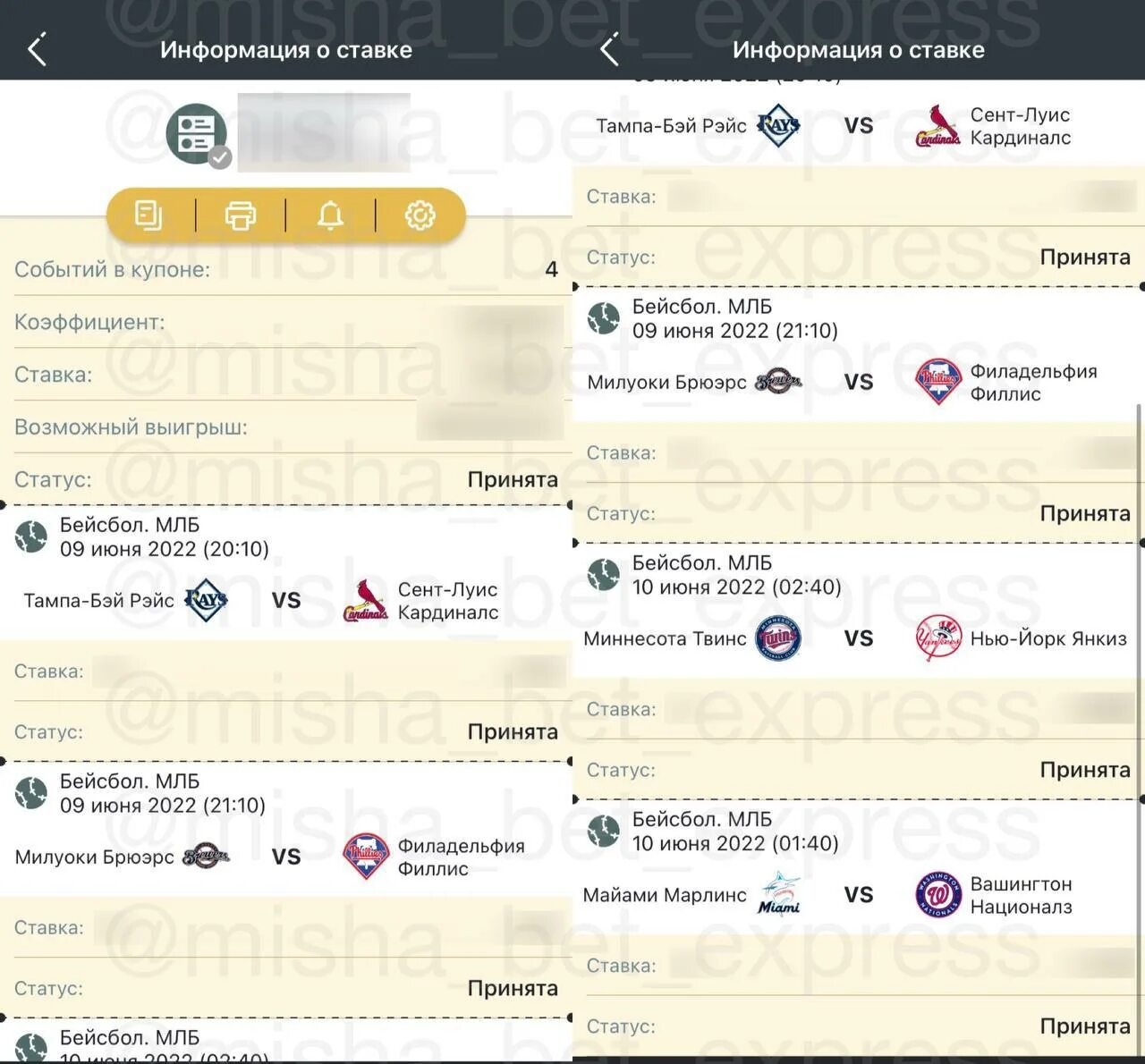Tap 'Принята' status under Майами Марлинс event

click(1085, 1026)
